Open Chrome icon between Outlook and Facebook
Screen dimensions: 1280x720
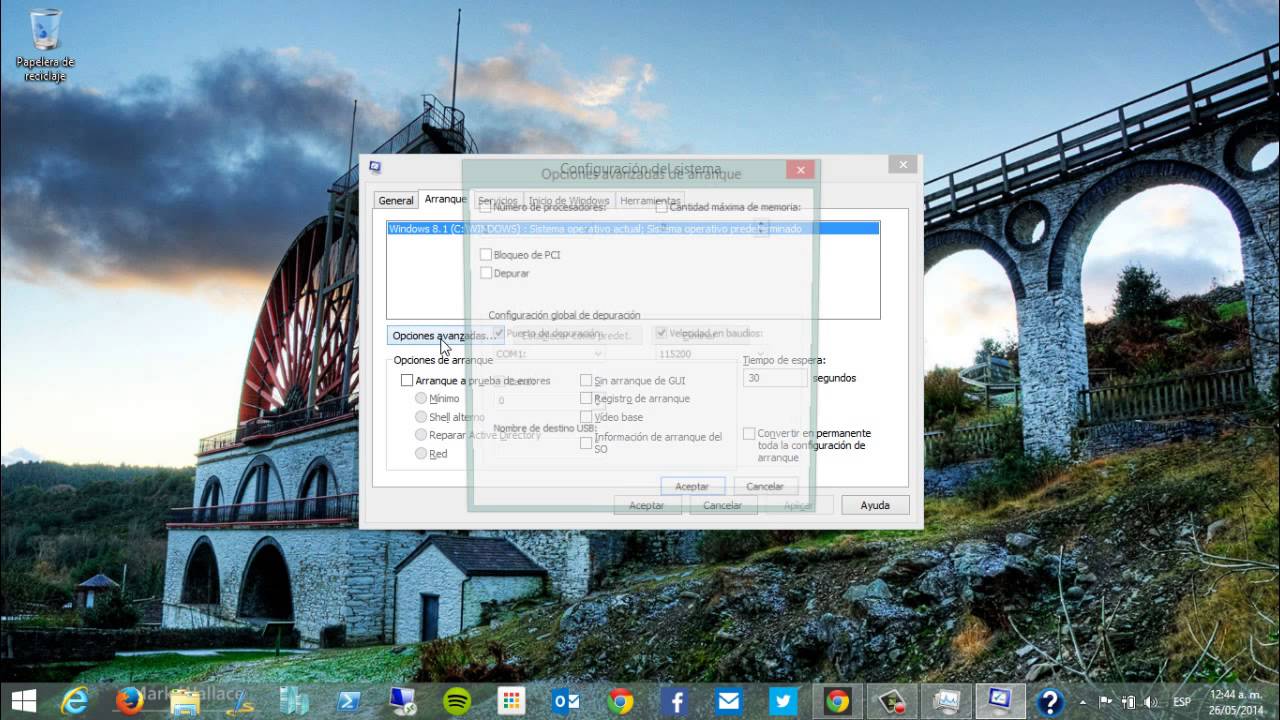click(620, 701)
